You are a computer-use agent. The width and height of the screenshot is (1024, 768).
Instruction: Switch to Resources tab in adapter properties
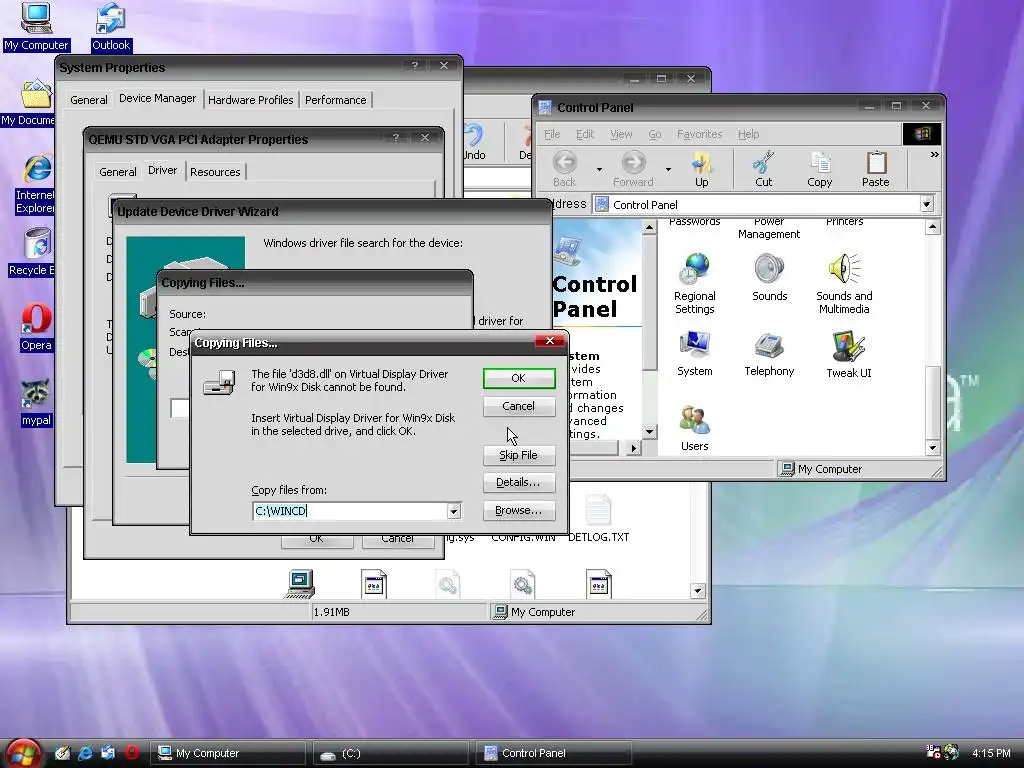pyautogui.click(x=215, y=172)
